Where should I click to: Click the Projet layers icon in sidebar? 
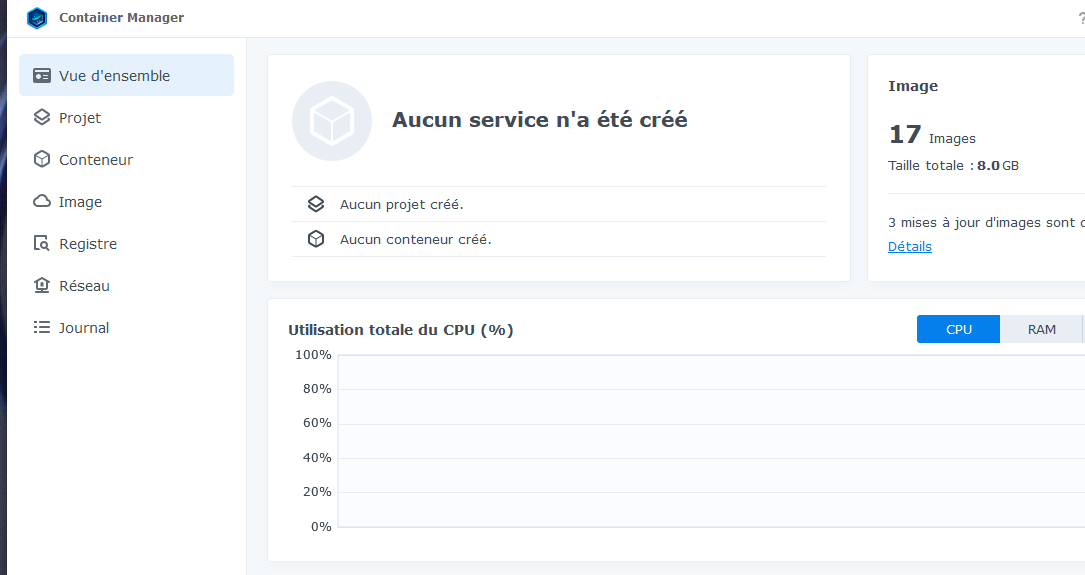[x=42, y=118]
